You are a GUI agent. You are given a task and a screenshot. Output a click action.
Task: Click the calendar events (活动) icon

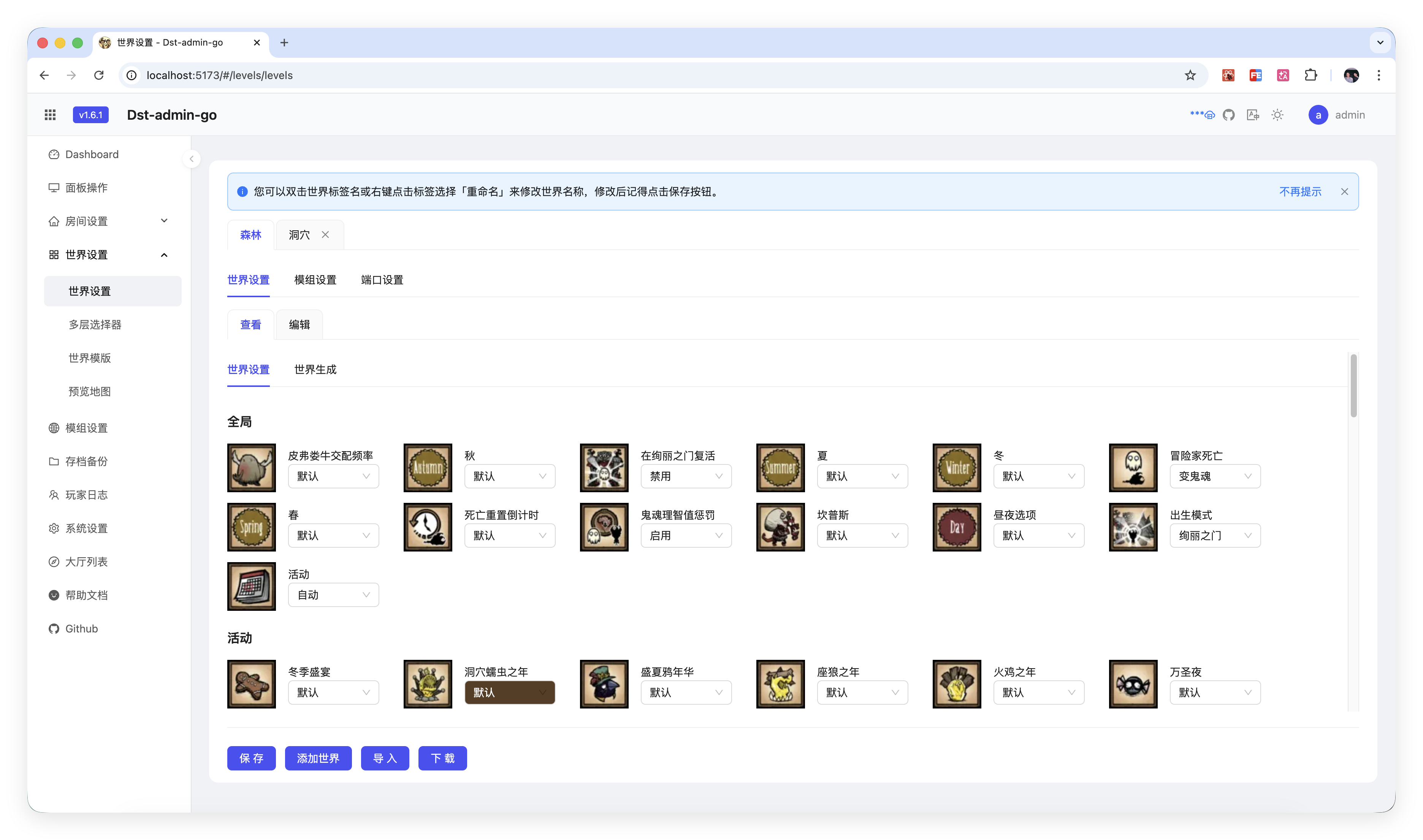tap(251, 586)
